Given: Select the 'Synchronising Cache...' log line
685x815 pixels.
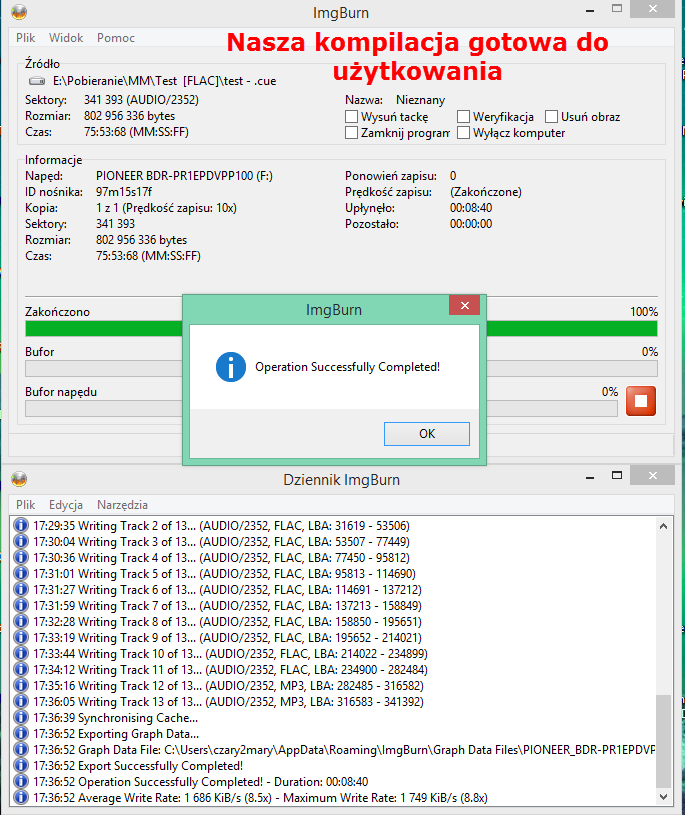Looking at the screenshot, I should tap(115, 718).
